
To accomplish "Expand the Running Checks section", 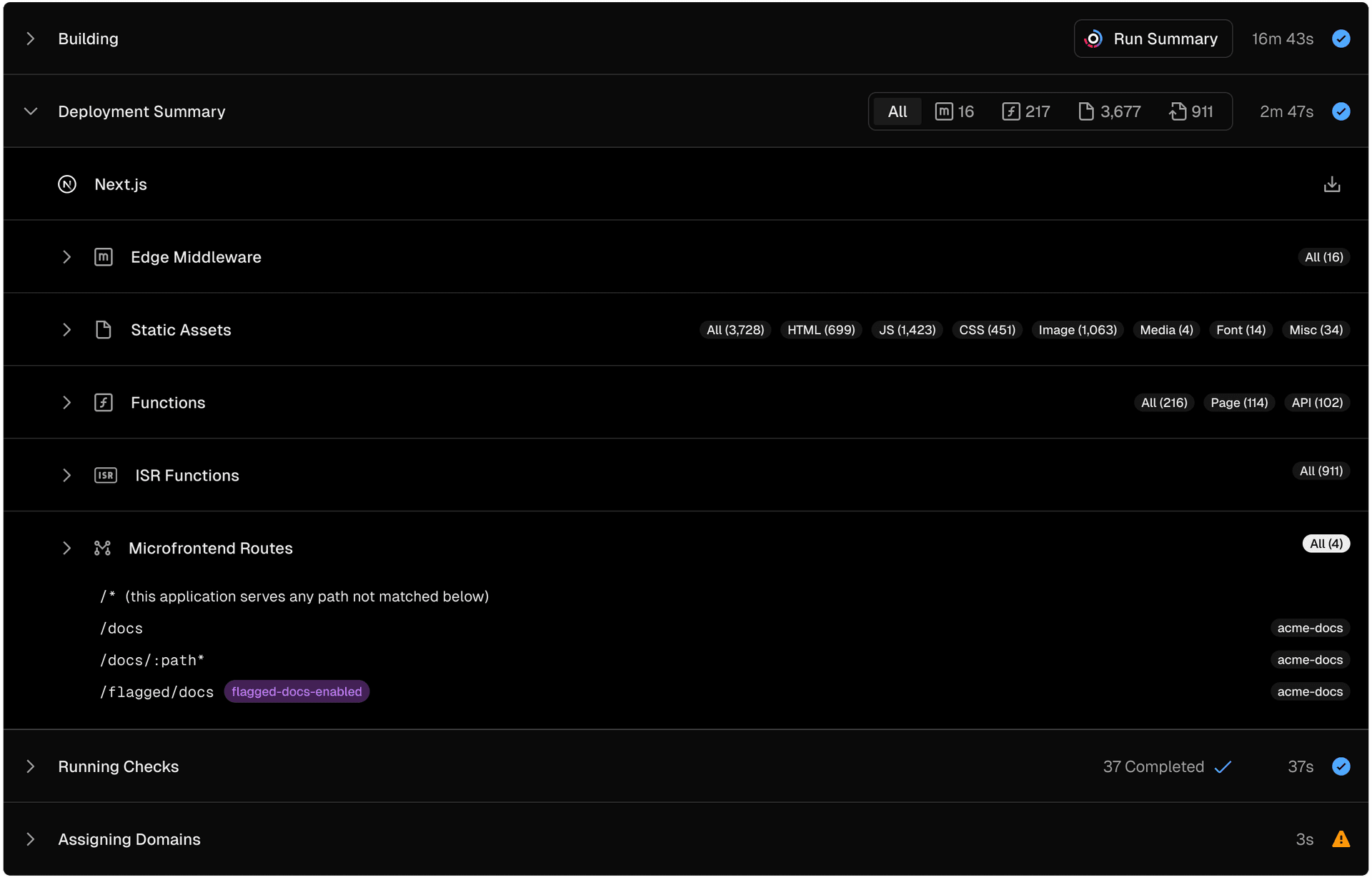I will pyautogui.click(x=30, y=766).
